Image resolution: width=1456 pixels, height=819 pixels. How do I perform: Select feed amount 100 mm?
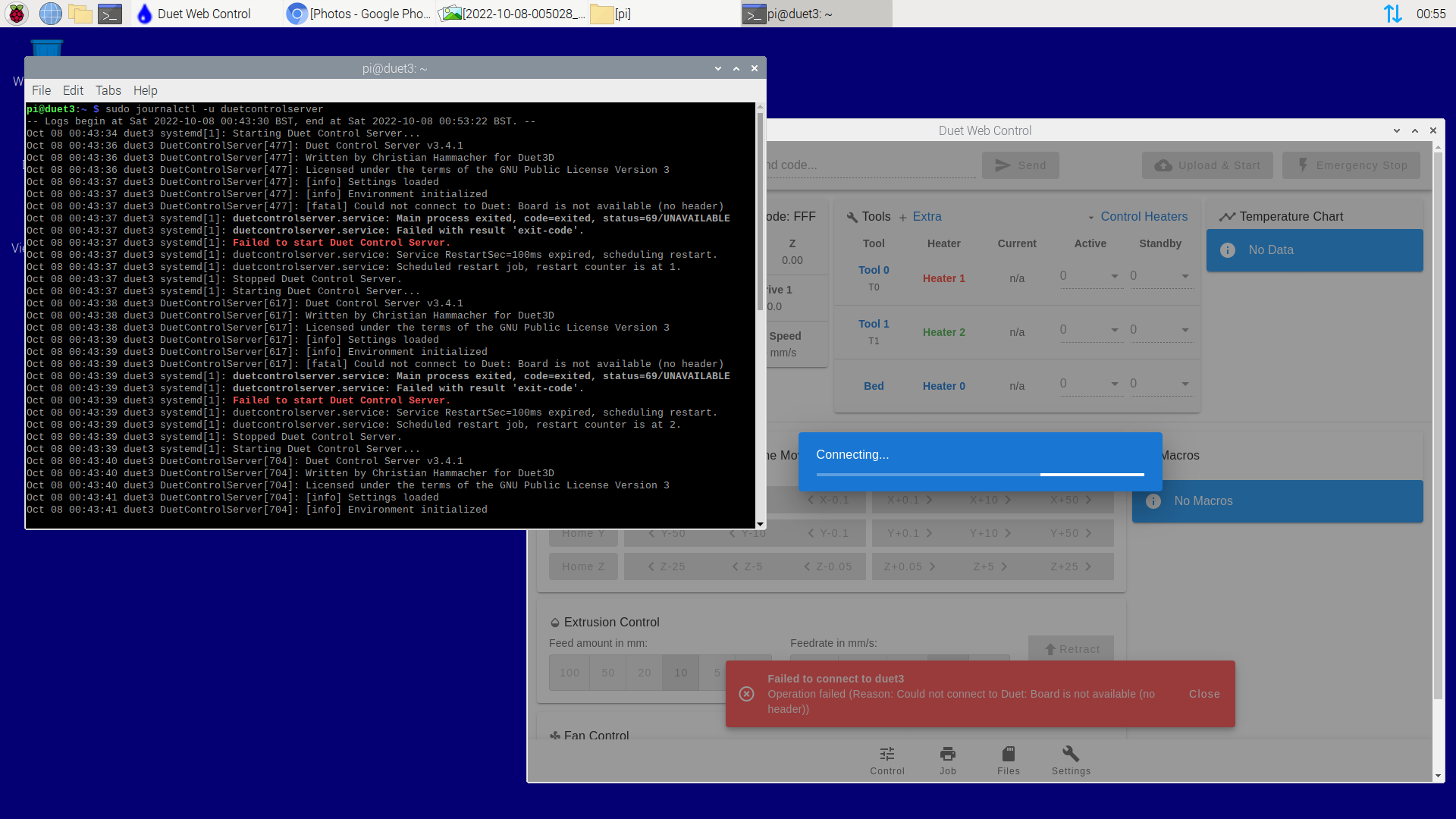(x=570, y=673)
